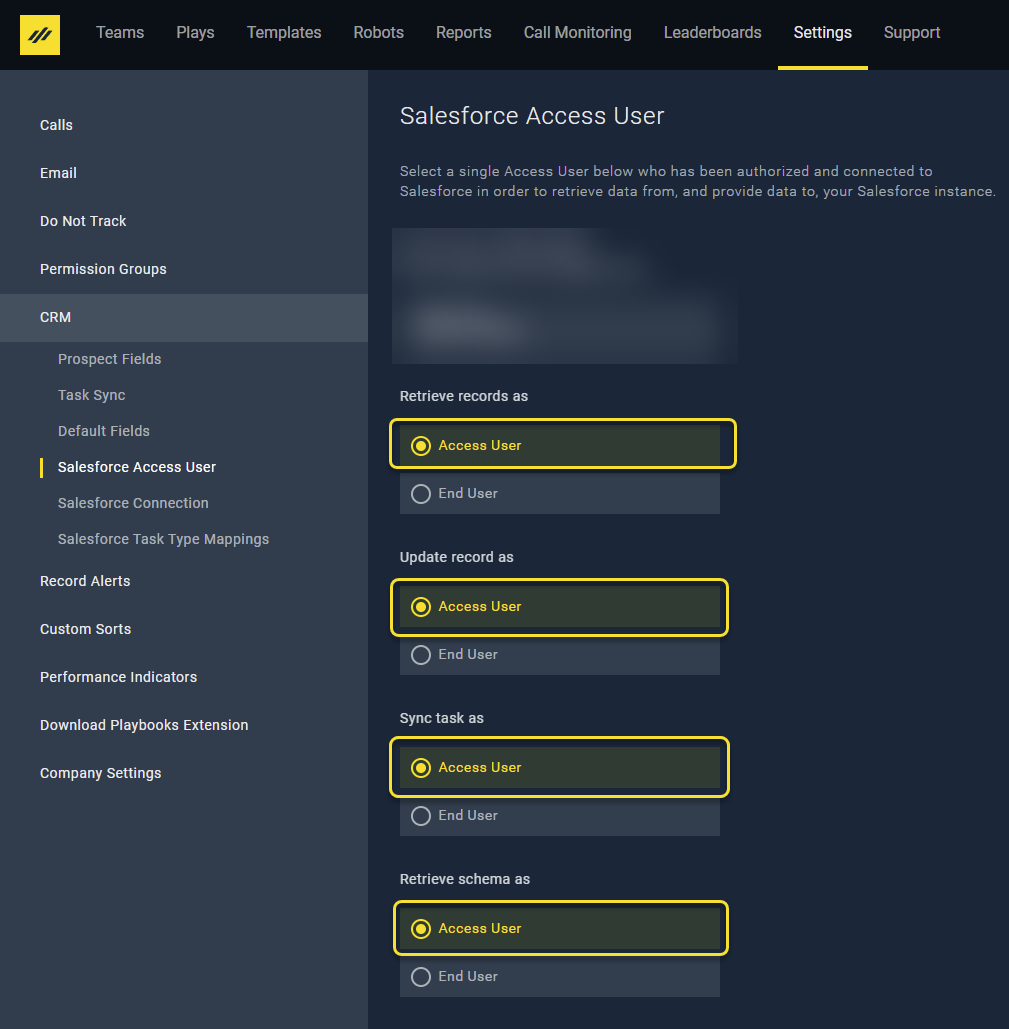
Task: Open the Teams tab
Action: point(120,33)
